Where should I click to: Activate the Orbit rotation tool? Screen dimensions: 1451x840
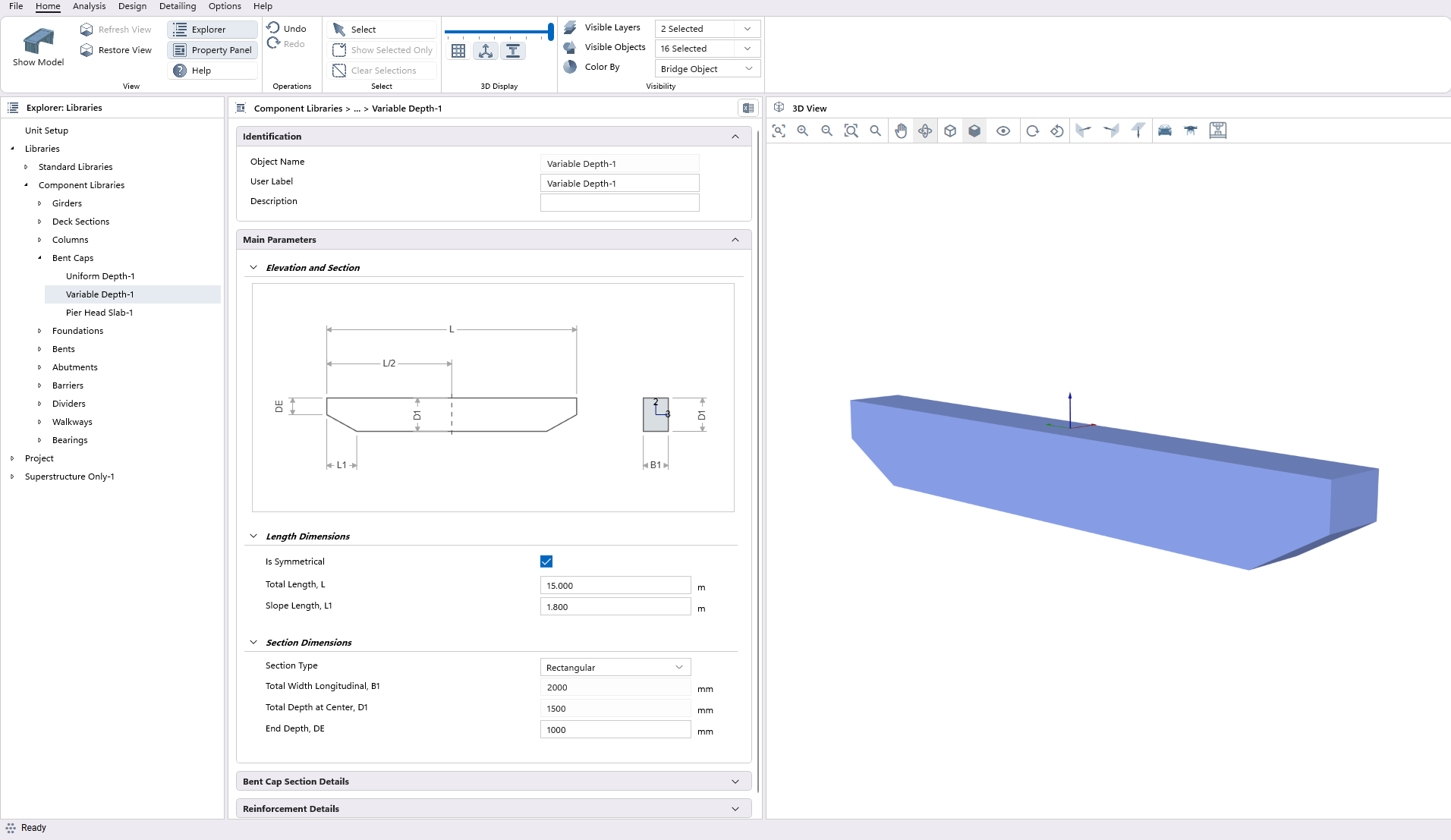coord(925,131)
